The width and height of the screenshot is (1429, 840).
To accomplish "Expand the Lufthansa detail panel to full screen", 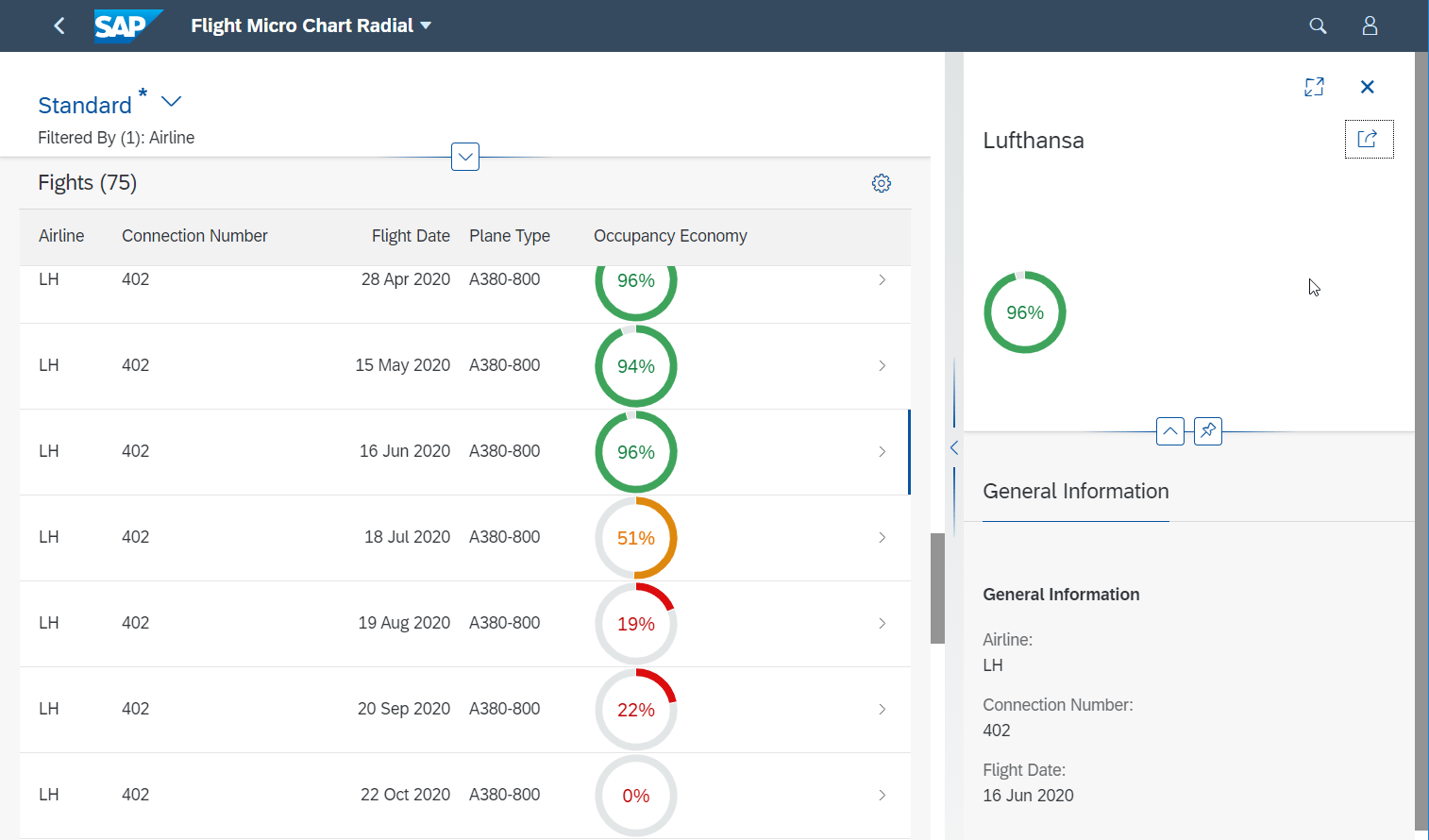I will click(1314, 86).
